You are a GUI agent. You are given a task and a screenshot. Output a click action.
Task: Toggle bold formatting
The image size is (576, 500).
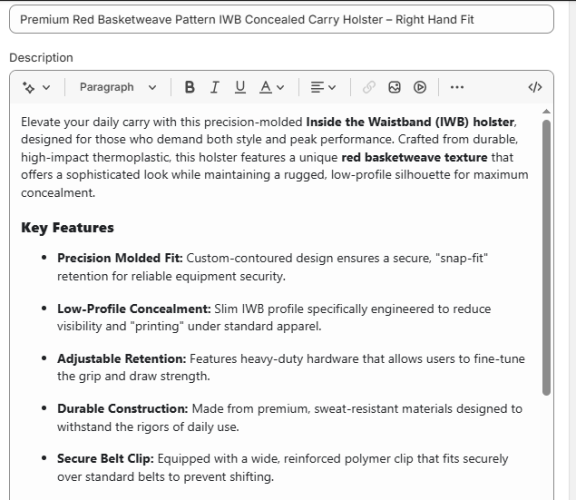(190, 87)
